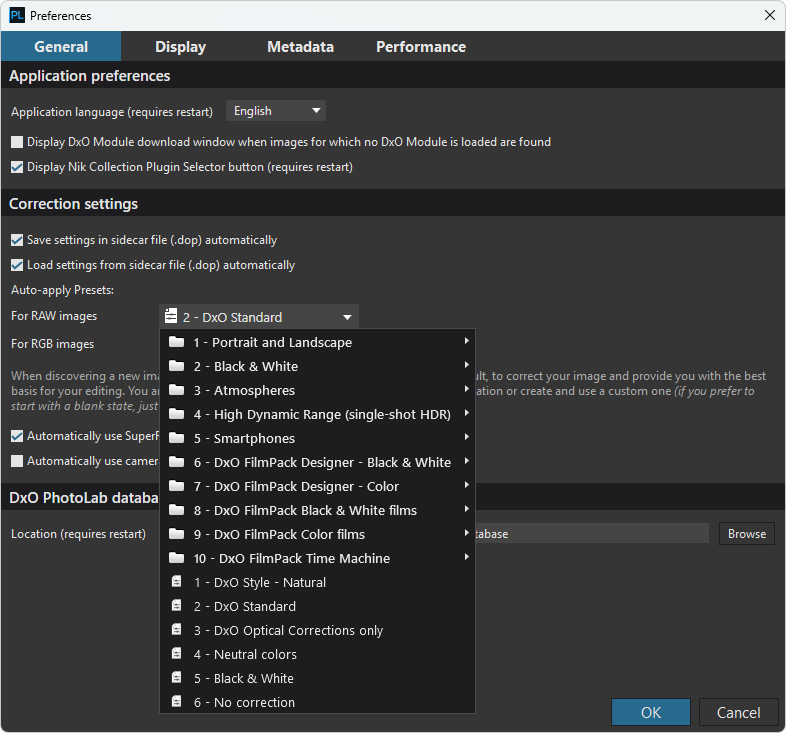This screenshot has height=733, width=786.
Task: Choose 3 - DxO Optical Corrections only preset
Action: click(317, 630)
